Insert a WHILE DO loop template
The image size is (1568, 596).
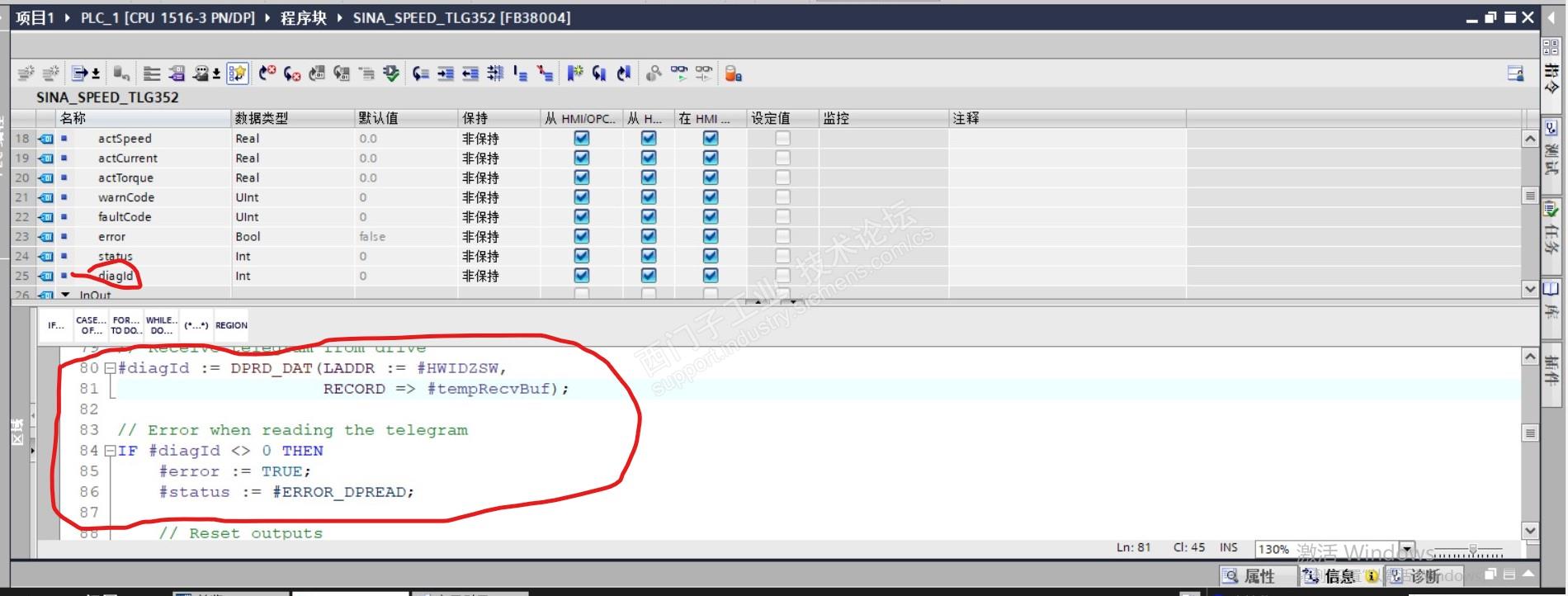click(161, 325)
